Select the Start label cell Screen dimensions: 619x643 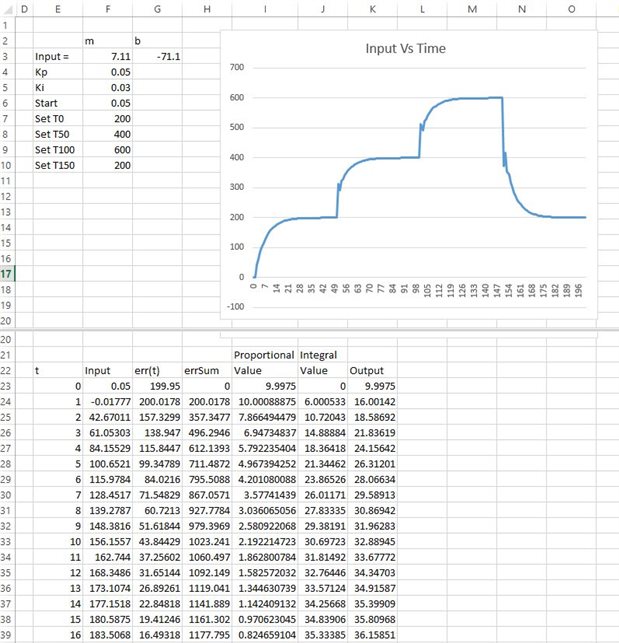click(58, 103)
